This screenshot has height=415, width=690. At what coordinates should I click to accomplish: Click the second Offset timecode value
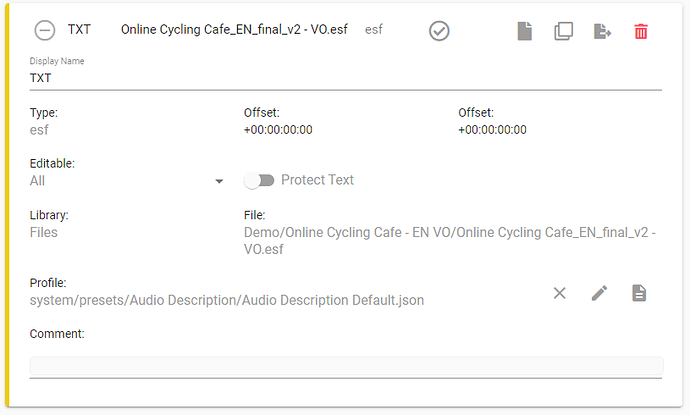coord(492,130)
